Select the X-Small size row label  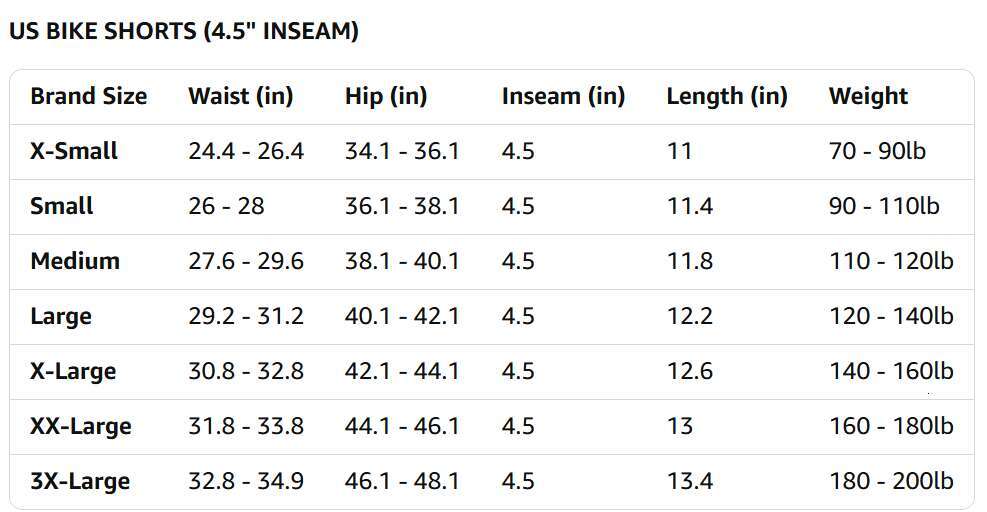coord(74,152)
